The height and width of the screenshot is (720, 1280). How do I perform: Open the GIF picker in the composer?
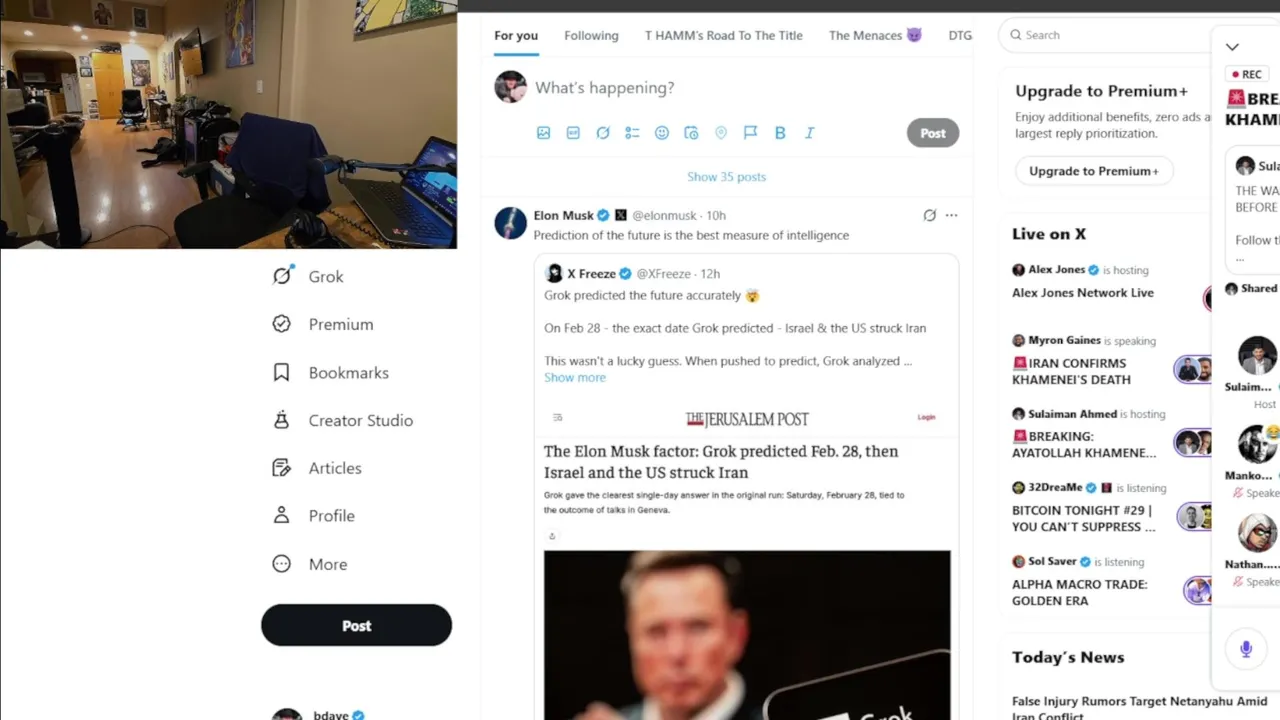(x=573, y=133)
